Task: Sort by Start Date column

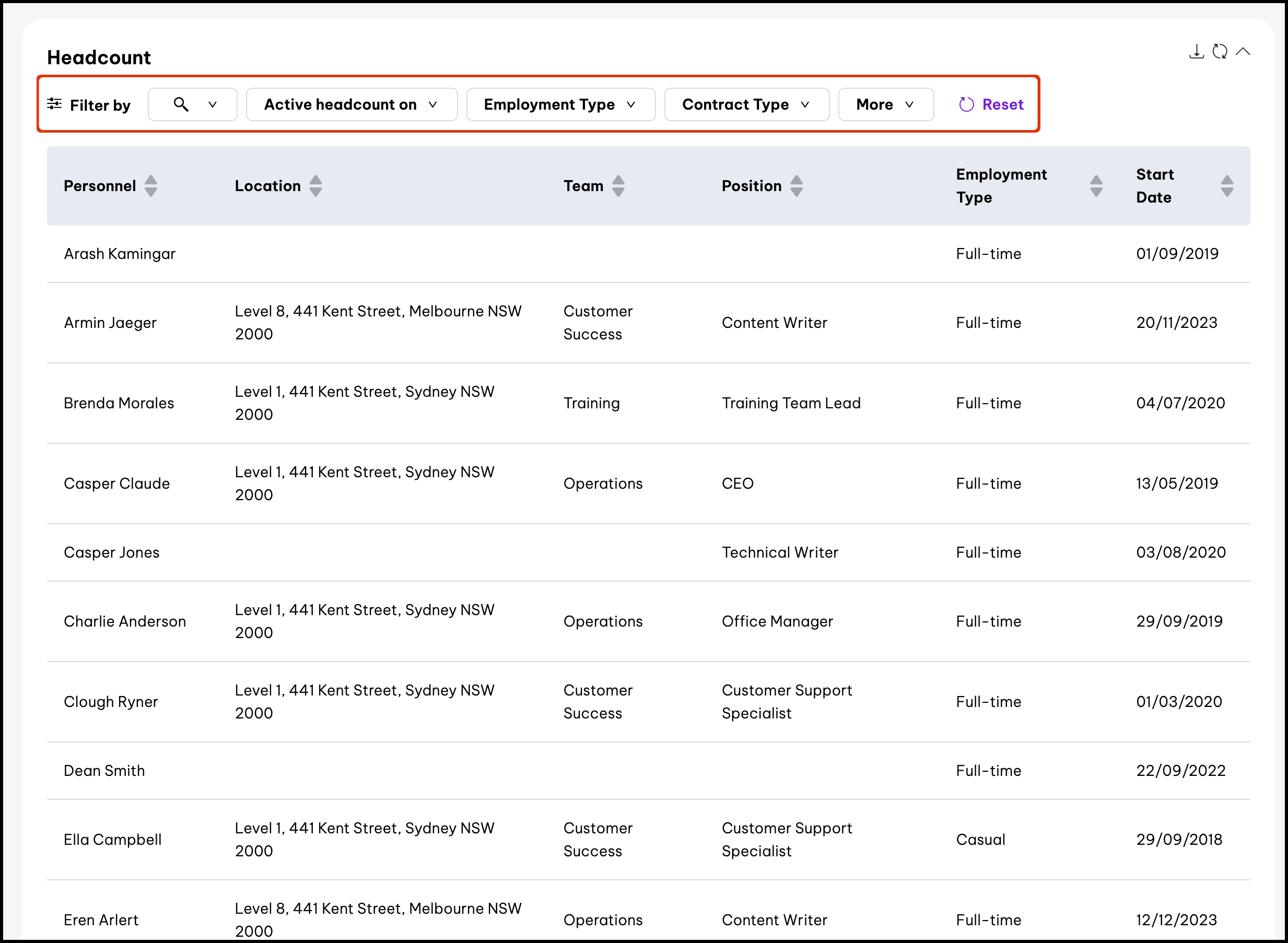Action: [1227, 186]
